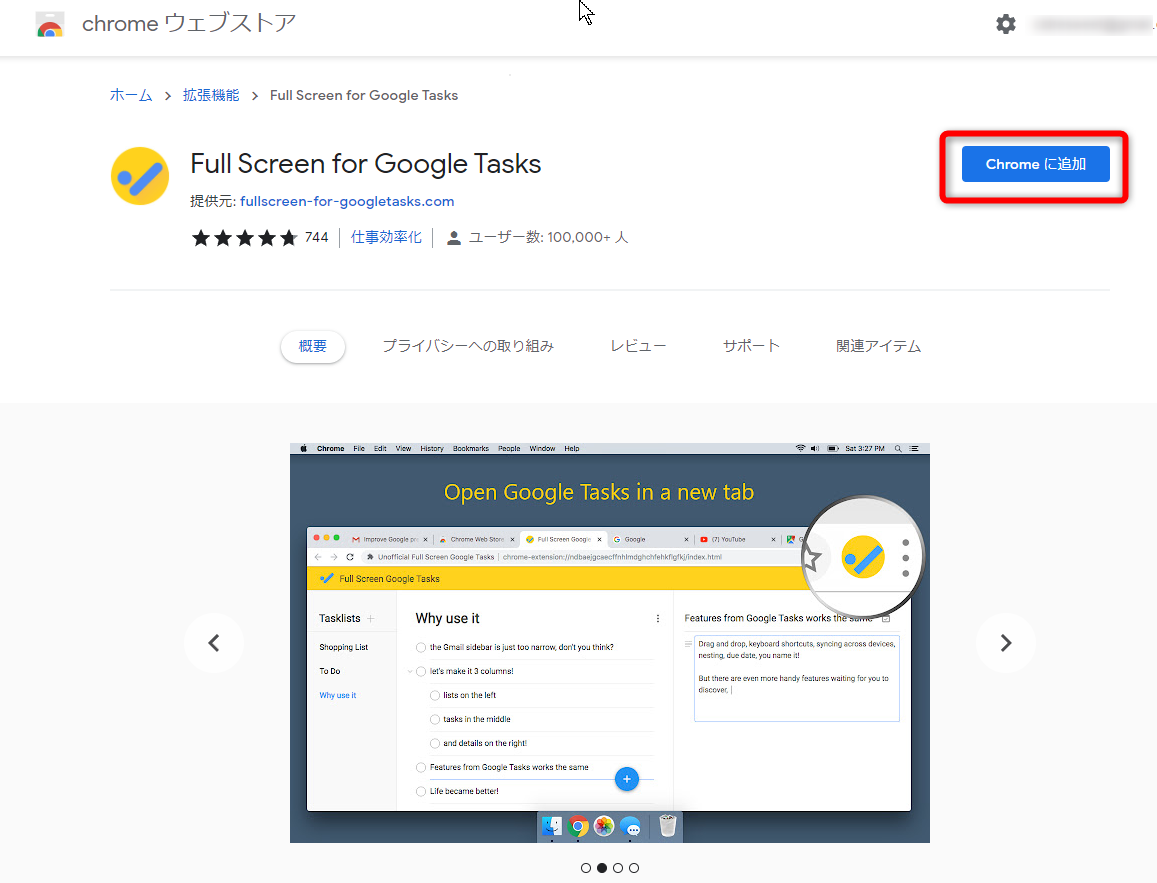The height and width of the screenshot is (883, 1157).
Task: Go to ホーム in the breadcrumb
Action: pyautogui.click(x=131, y=95)
